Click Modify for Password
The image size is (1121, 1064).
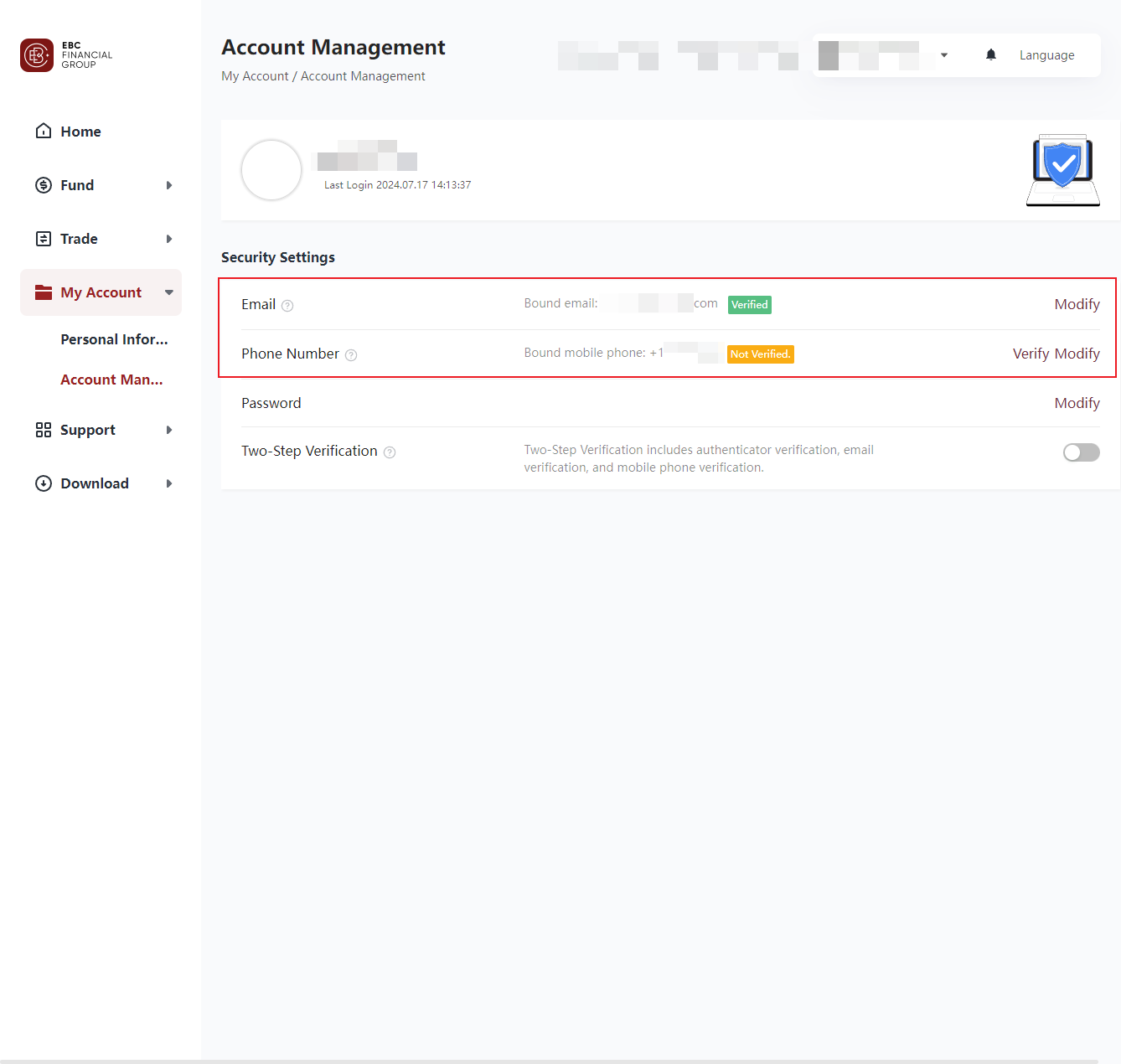coord(1077,403)
